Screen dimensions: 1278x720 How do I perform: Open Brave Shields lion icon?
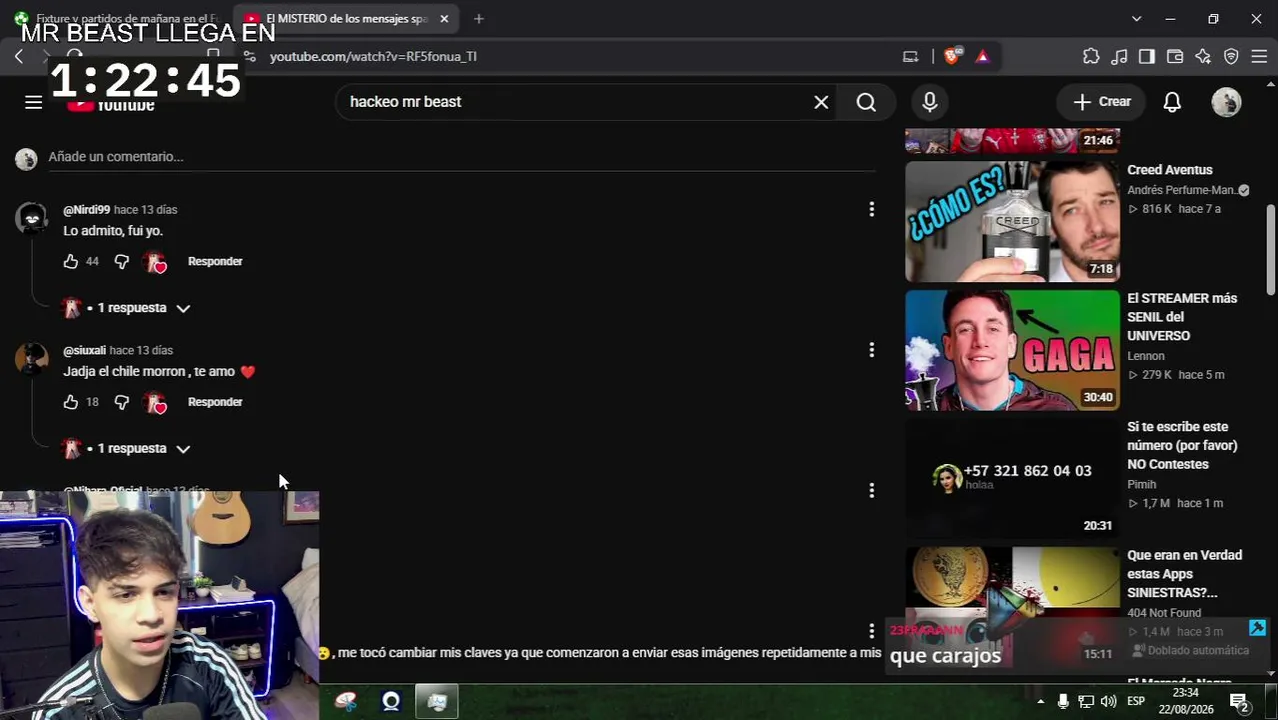(951, 56)
